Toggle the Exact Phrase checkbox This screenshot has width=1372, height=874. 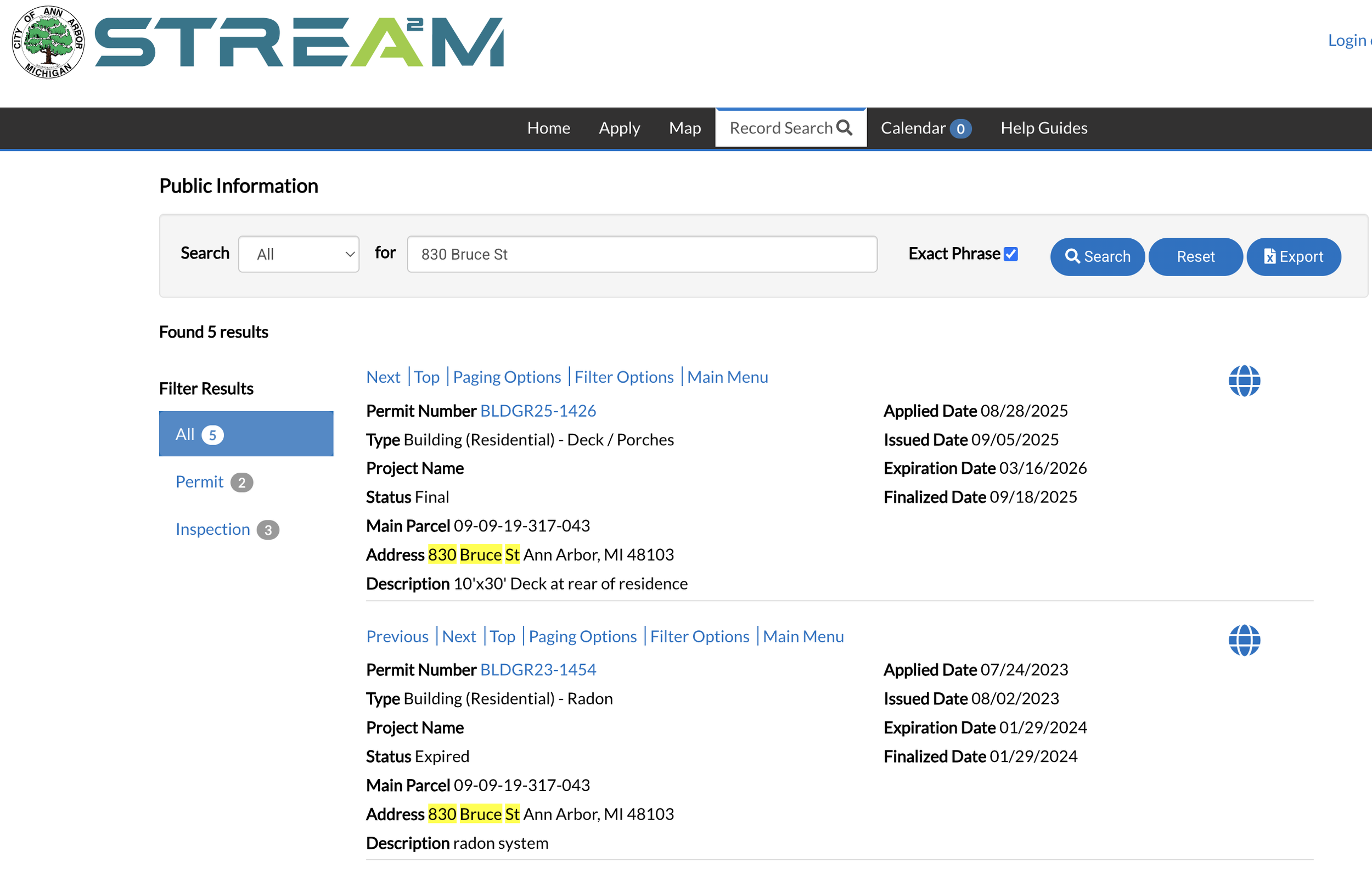(1011, 254)
